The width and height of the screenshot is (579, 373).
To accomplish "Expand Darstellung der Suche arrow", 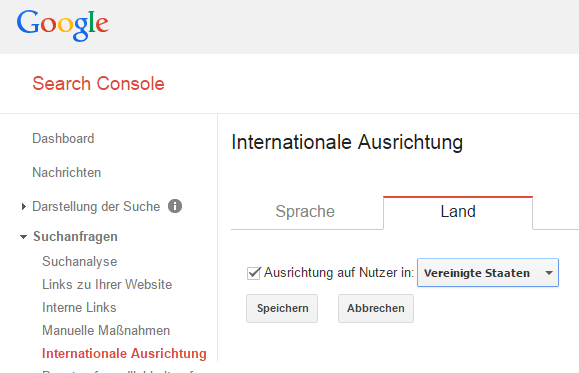I will pyautogui.click(x=24, y=206).
